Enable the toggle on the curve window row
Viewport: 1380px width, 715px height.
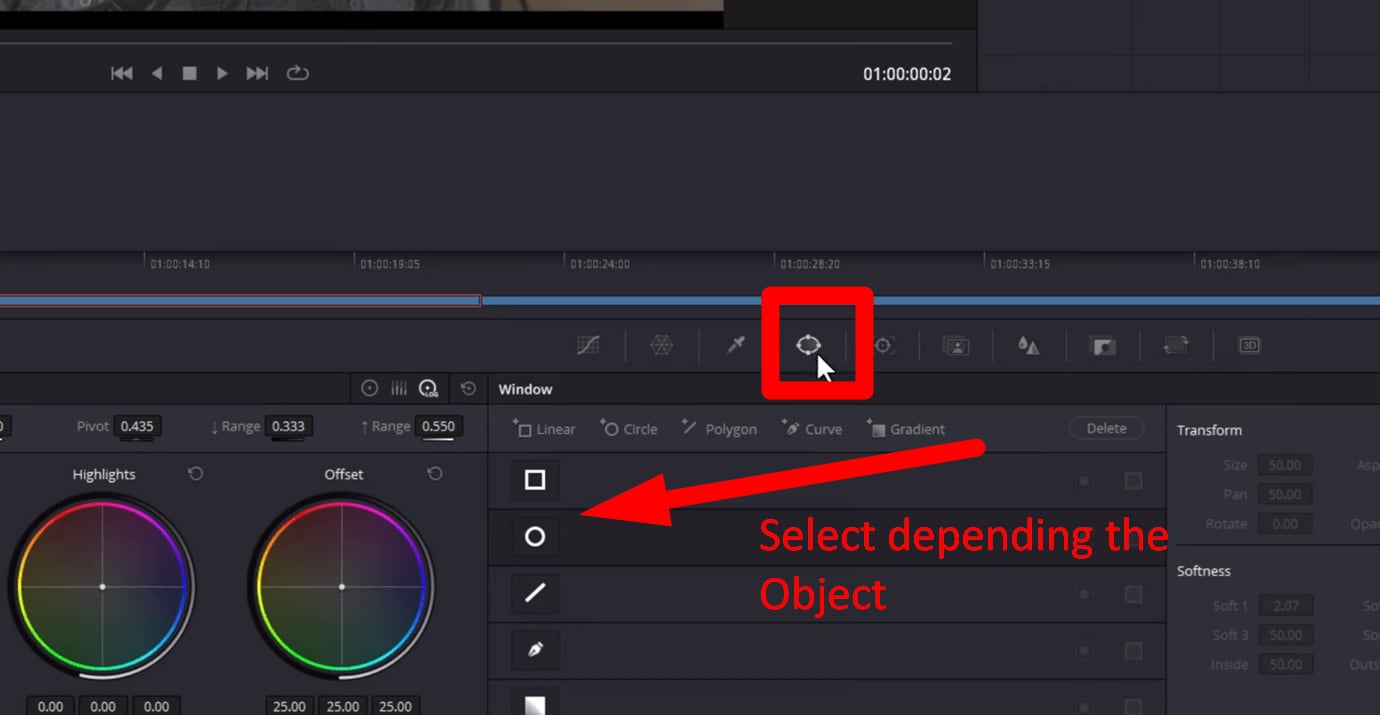click(1084, 649)
